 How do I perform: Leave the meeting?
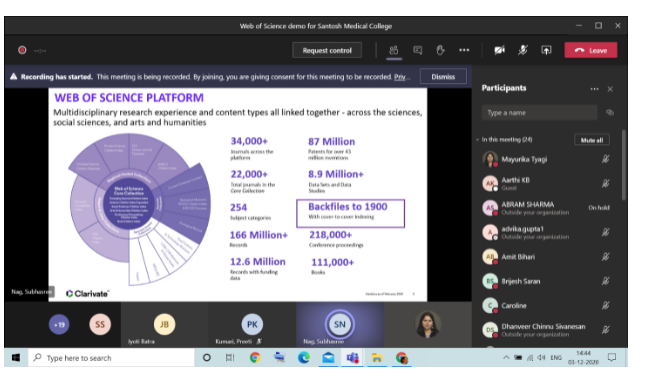click(x=591, y=50)
